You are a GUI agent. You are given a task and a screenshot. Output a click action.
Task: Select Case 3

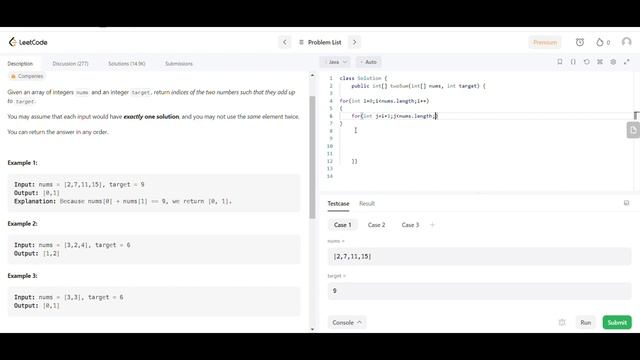click(x=410, y=225)
